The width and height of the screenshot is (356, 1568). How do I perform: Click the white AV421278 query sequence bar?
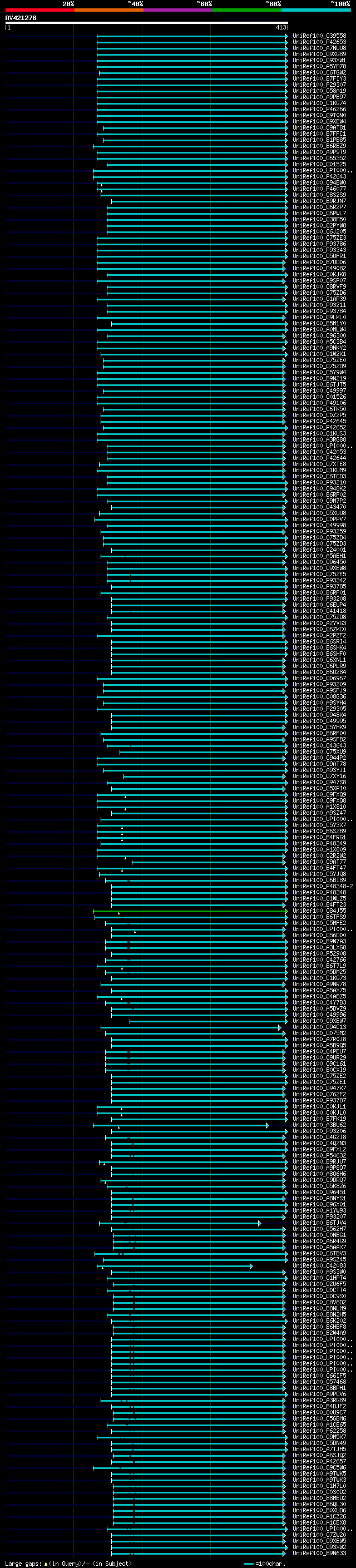click(x=147, y=23)
